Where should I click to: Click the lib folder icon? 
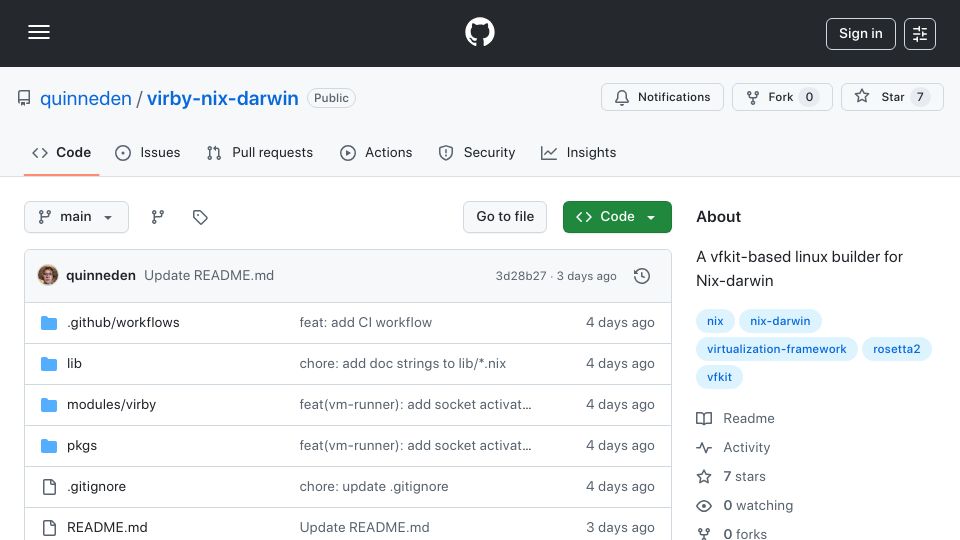coord(49,364)
